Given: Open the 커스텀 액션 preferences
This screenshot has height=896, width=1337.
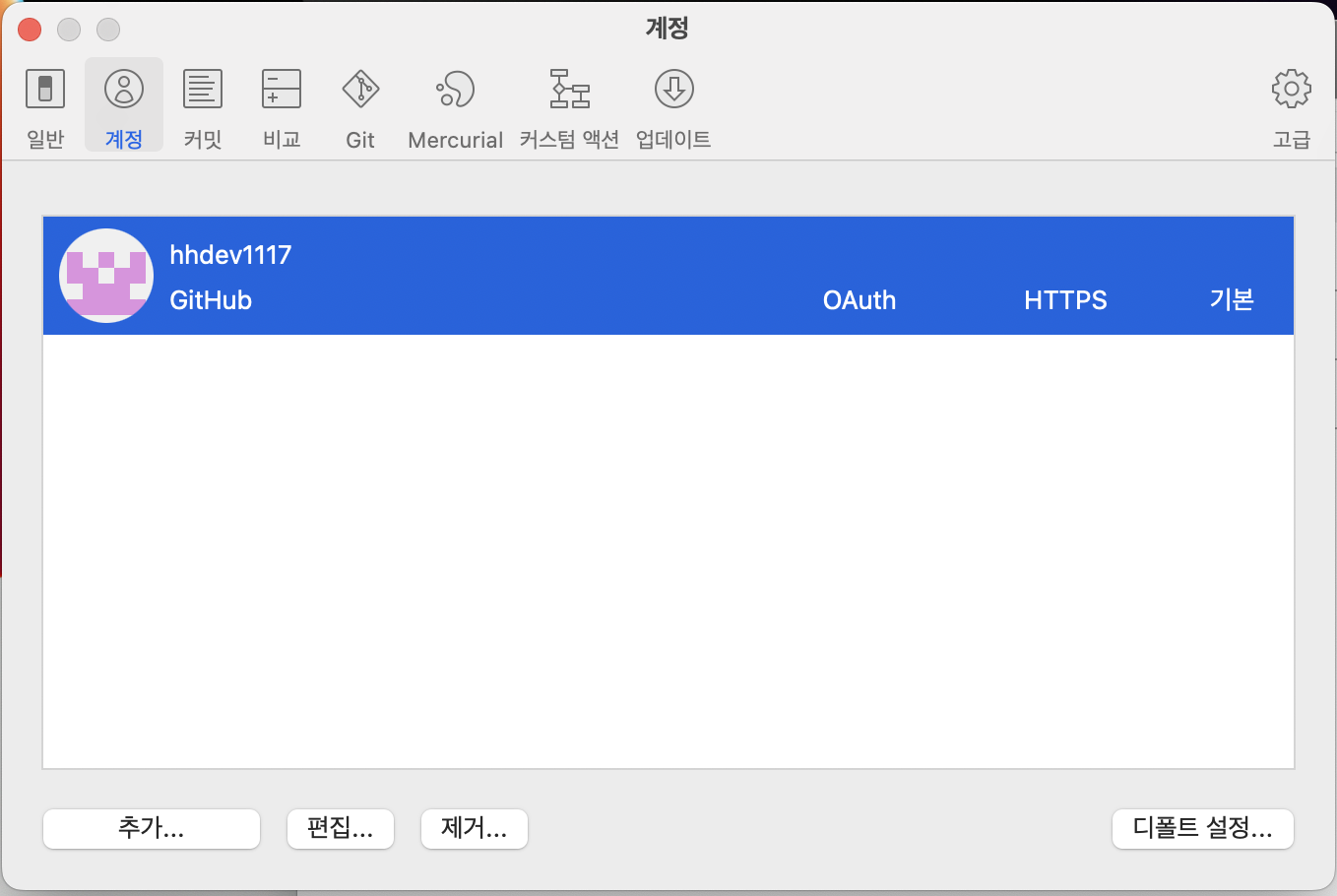Looking at the screenshot, I should coord(569,107).
